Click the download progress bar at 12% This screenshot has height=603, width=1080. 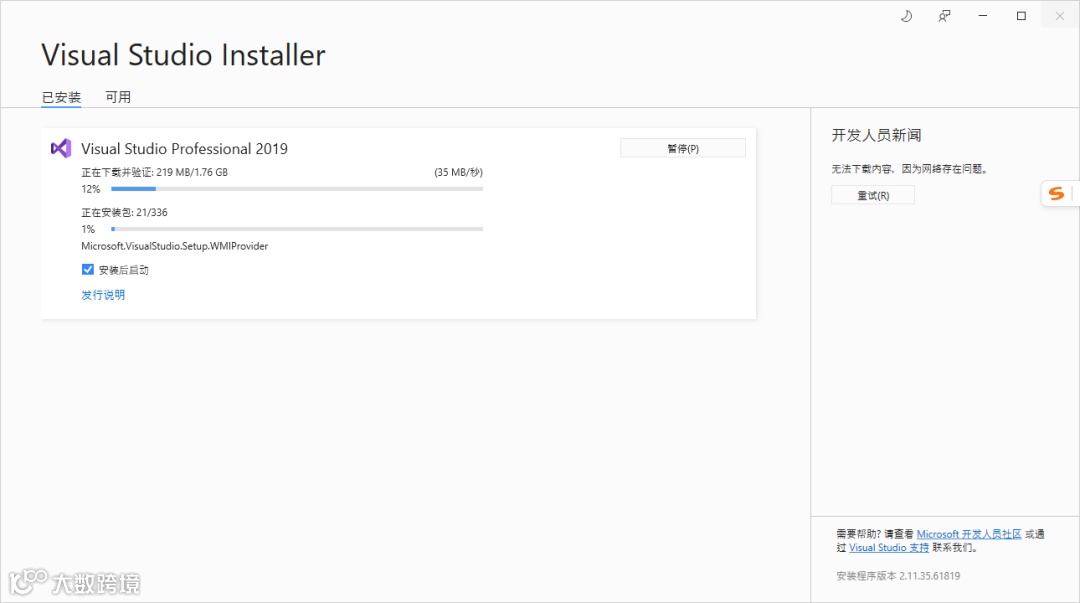click(297, 189)
